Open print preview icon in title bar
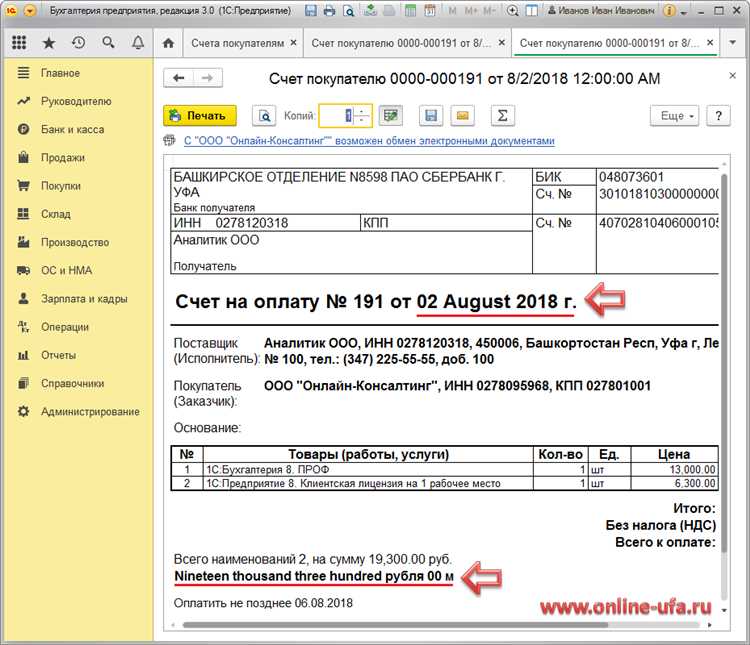Screen dimensions: 750x645 tap(349, 10)
